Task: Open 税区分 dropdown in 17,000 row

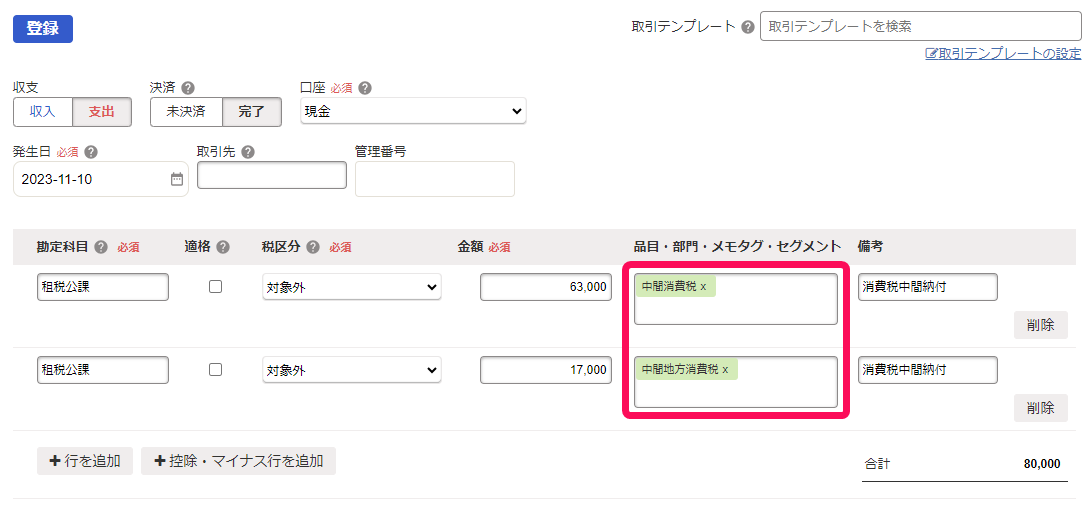Action: (352, 370)
